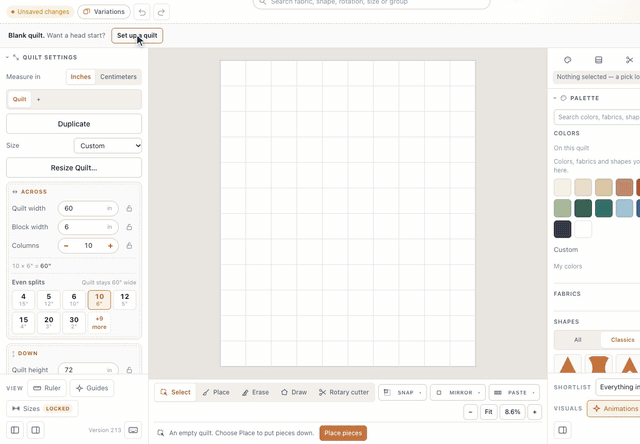Screen dimensions: 640x444
Task: Choose even split 30 at 2 inches
Action: [74, 323]
